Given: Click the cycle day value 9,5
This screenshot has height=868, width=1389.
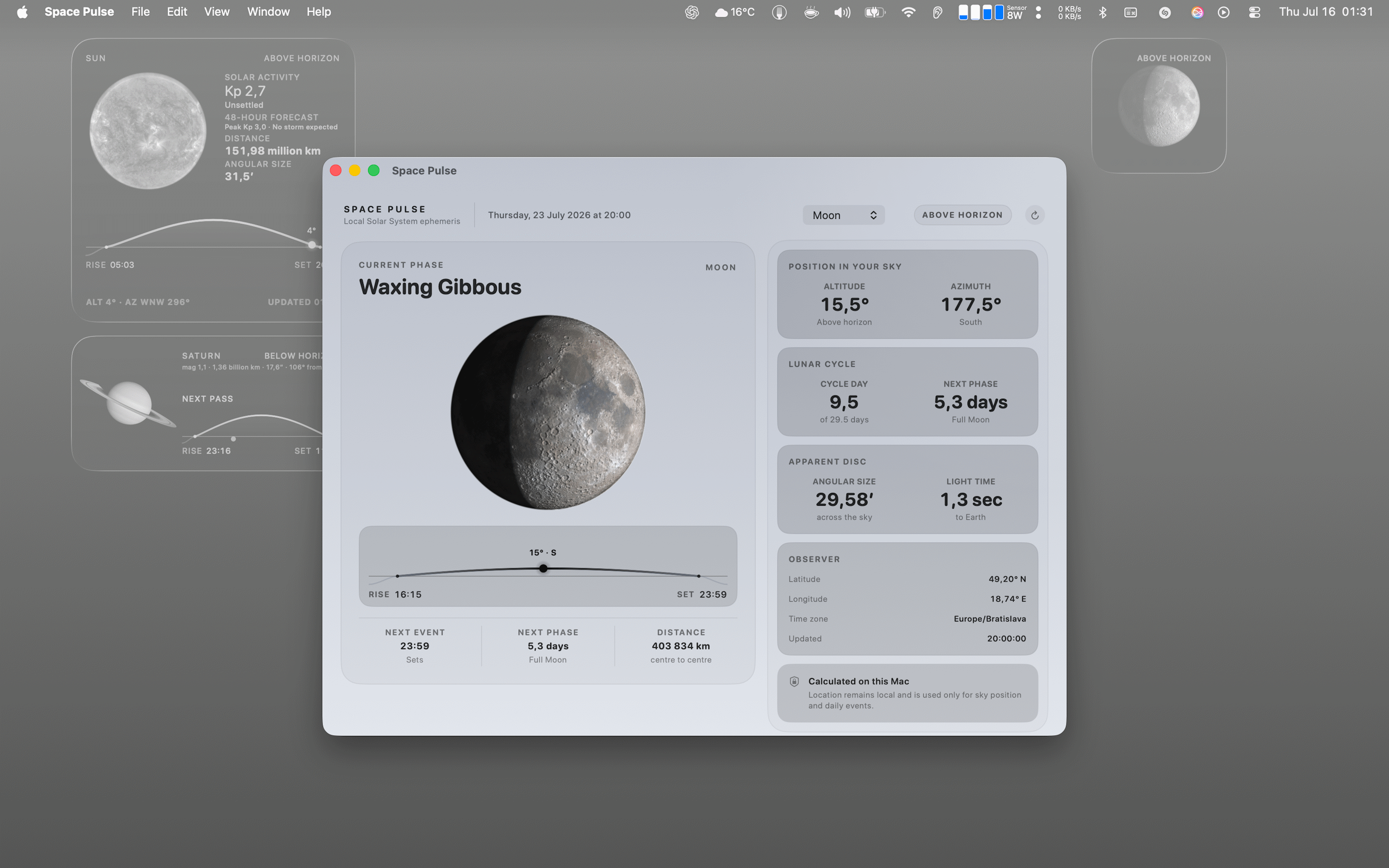Looking at the screenshot, I should (844, 402).
